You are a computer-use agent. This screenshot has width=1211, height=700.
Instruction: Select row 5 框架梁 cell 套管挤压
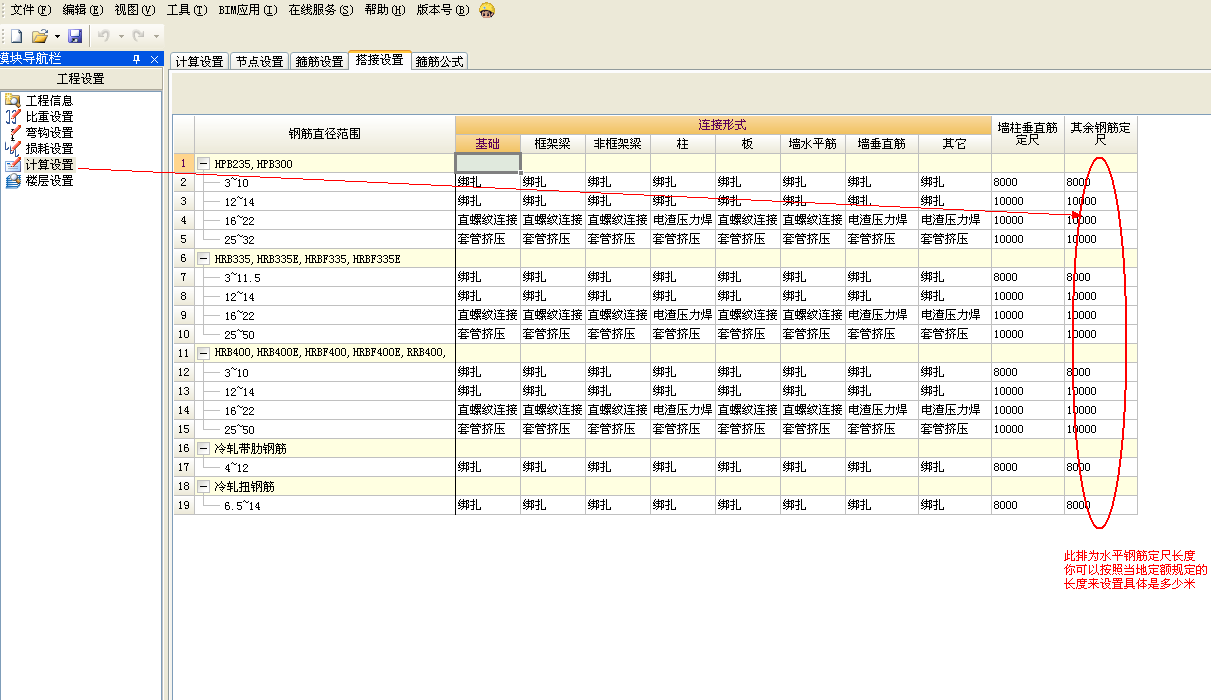(553, 239)
